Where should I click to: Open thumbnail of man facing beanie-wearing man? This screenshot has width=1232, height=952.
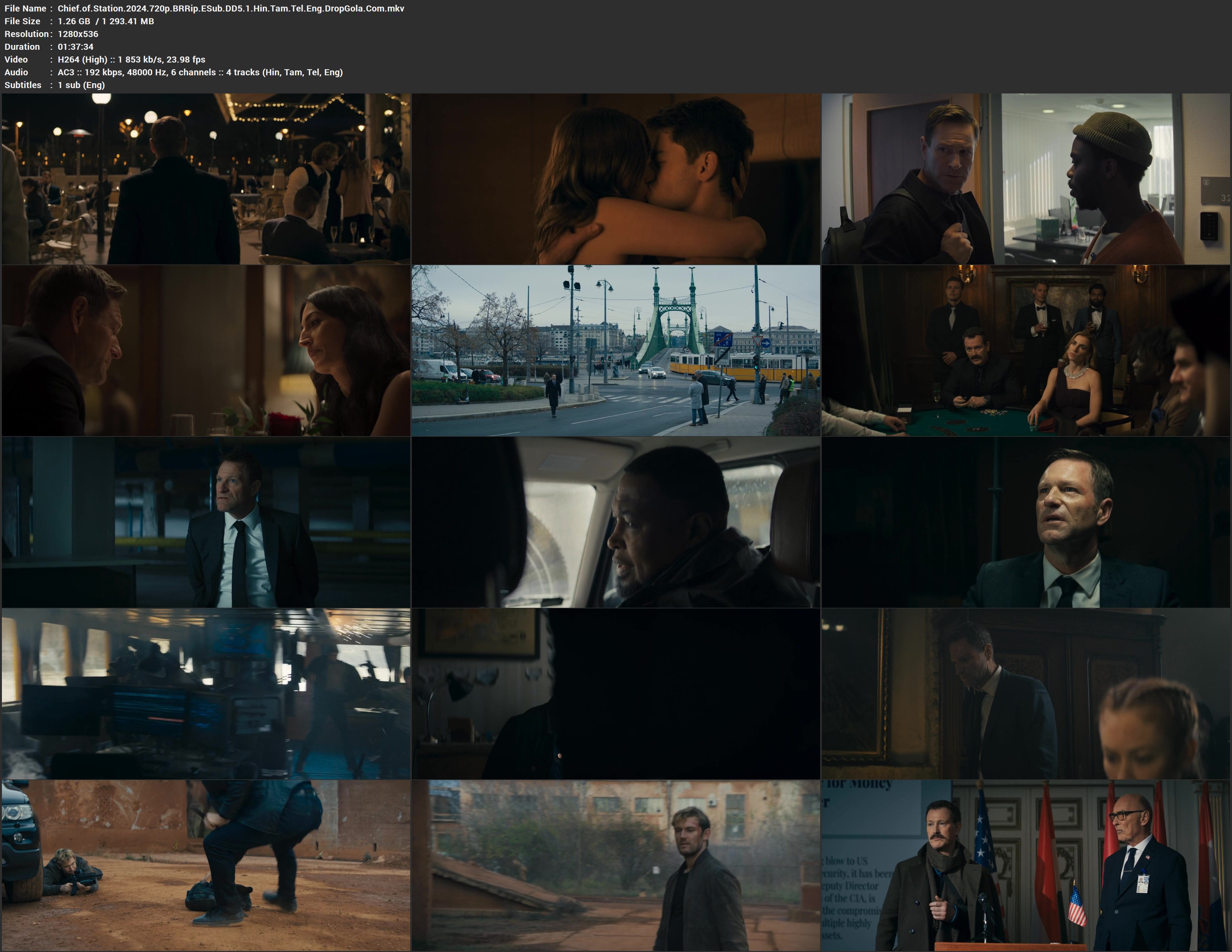point(1026,179)
